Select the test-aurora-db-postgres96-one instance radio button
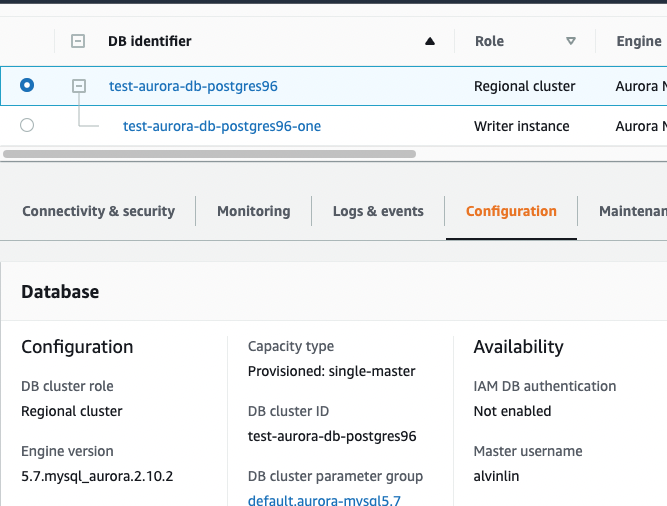Image resolution: width=667 pixels, height=506 pixels. [27, 126]
